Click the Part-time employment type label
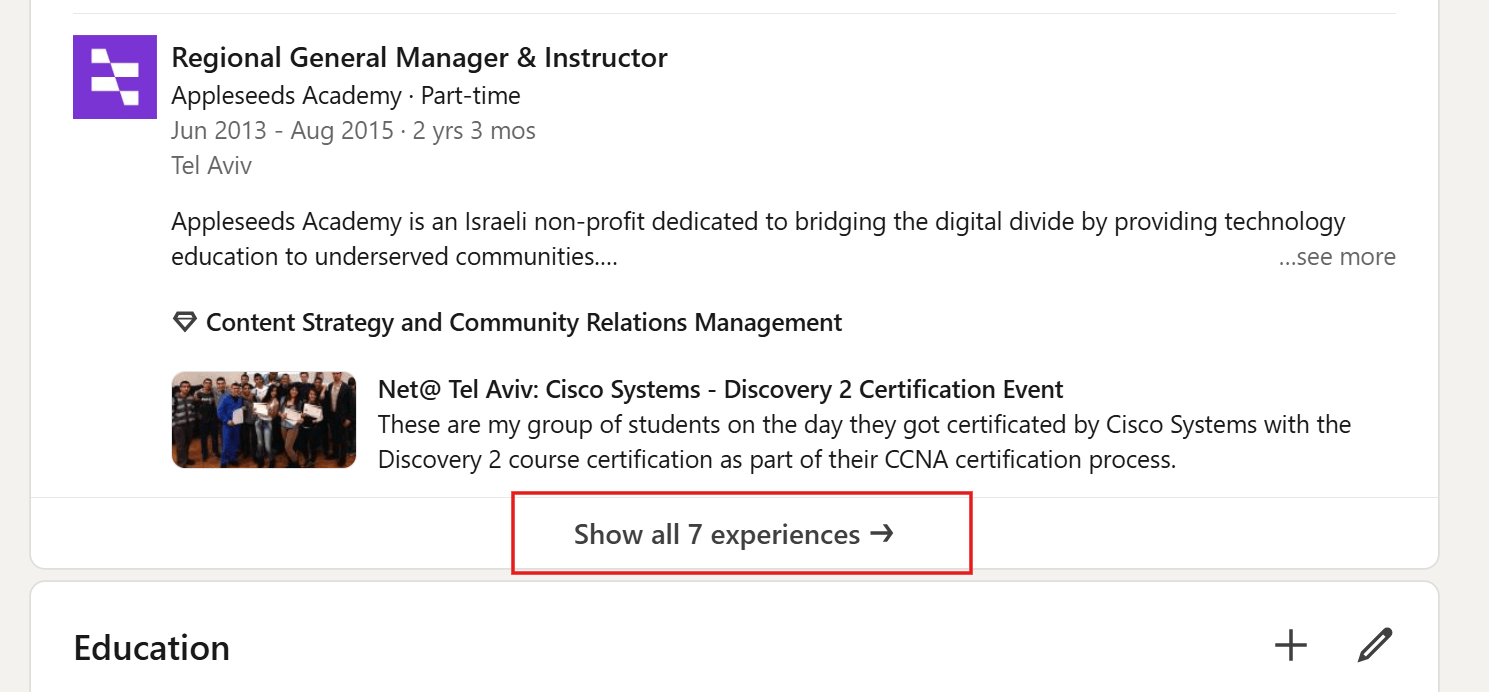This screenshot has width=1489, height=692. point(471,96)
